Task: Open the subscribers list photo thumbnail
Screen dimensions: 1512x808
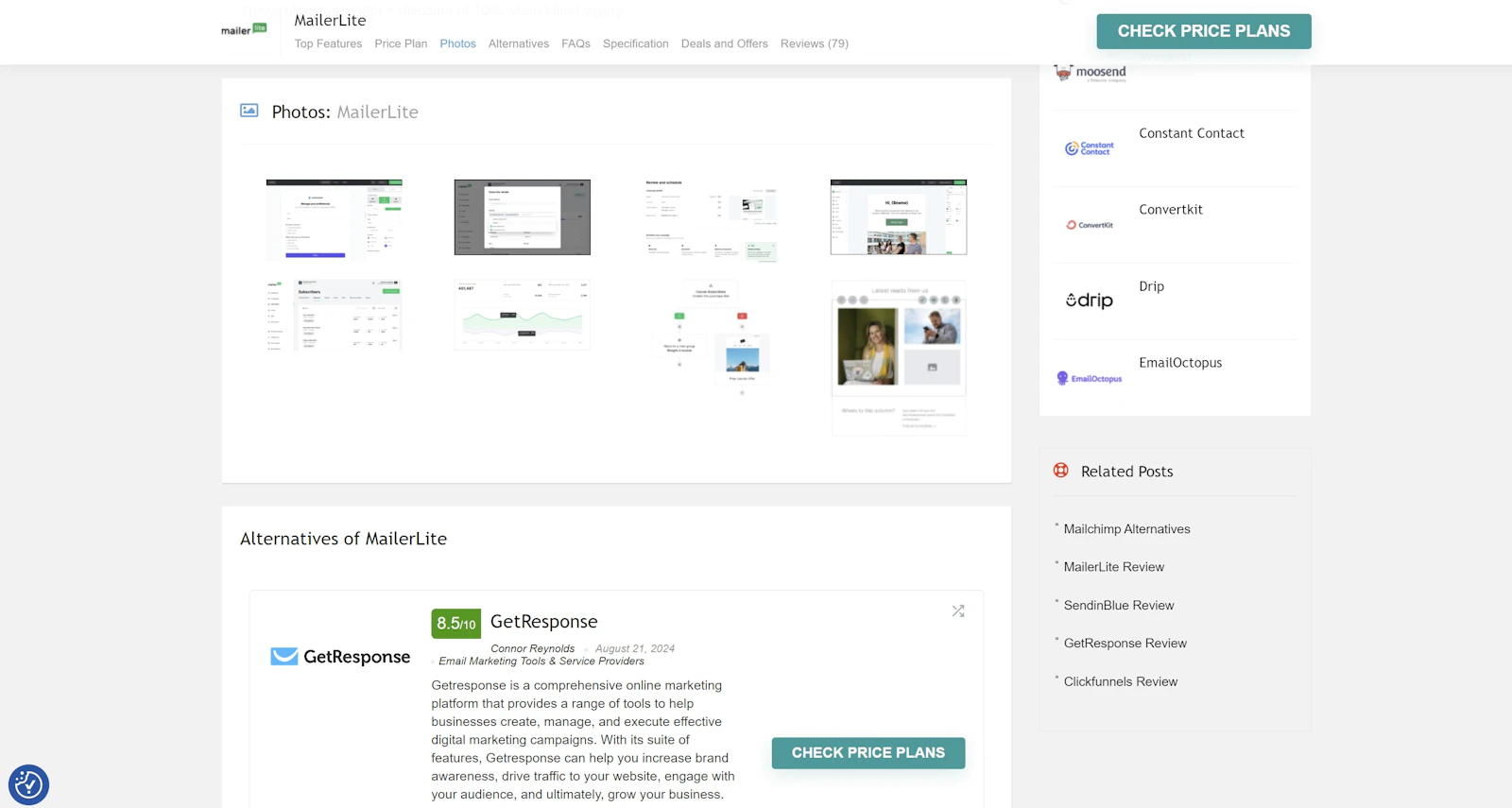Action: [x=335, y=316]
